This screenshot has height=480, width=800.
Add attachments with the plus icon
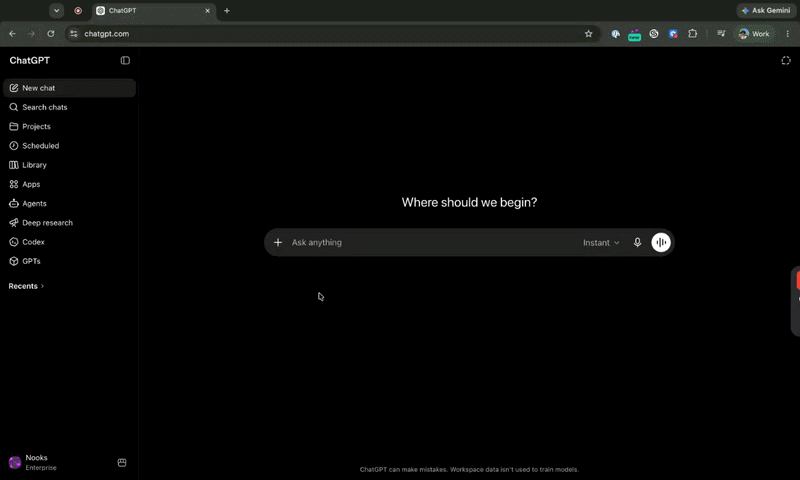pos(278,242)
